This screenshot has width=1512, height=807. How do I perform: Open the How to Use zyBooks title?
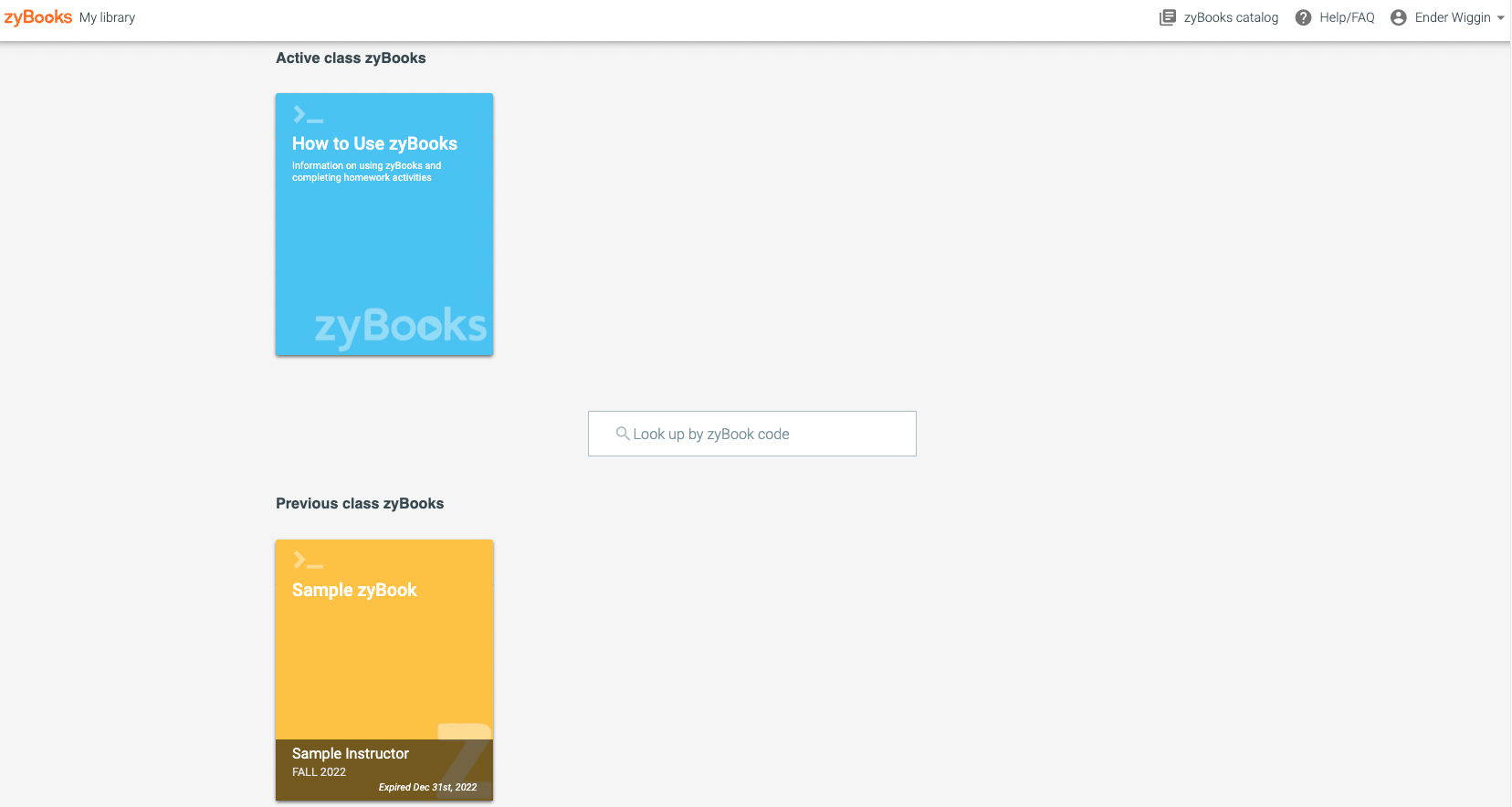pos(374,143)
